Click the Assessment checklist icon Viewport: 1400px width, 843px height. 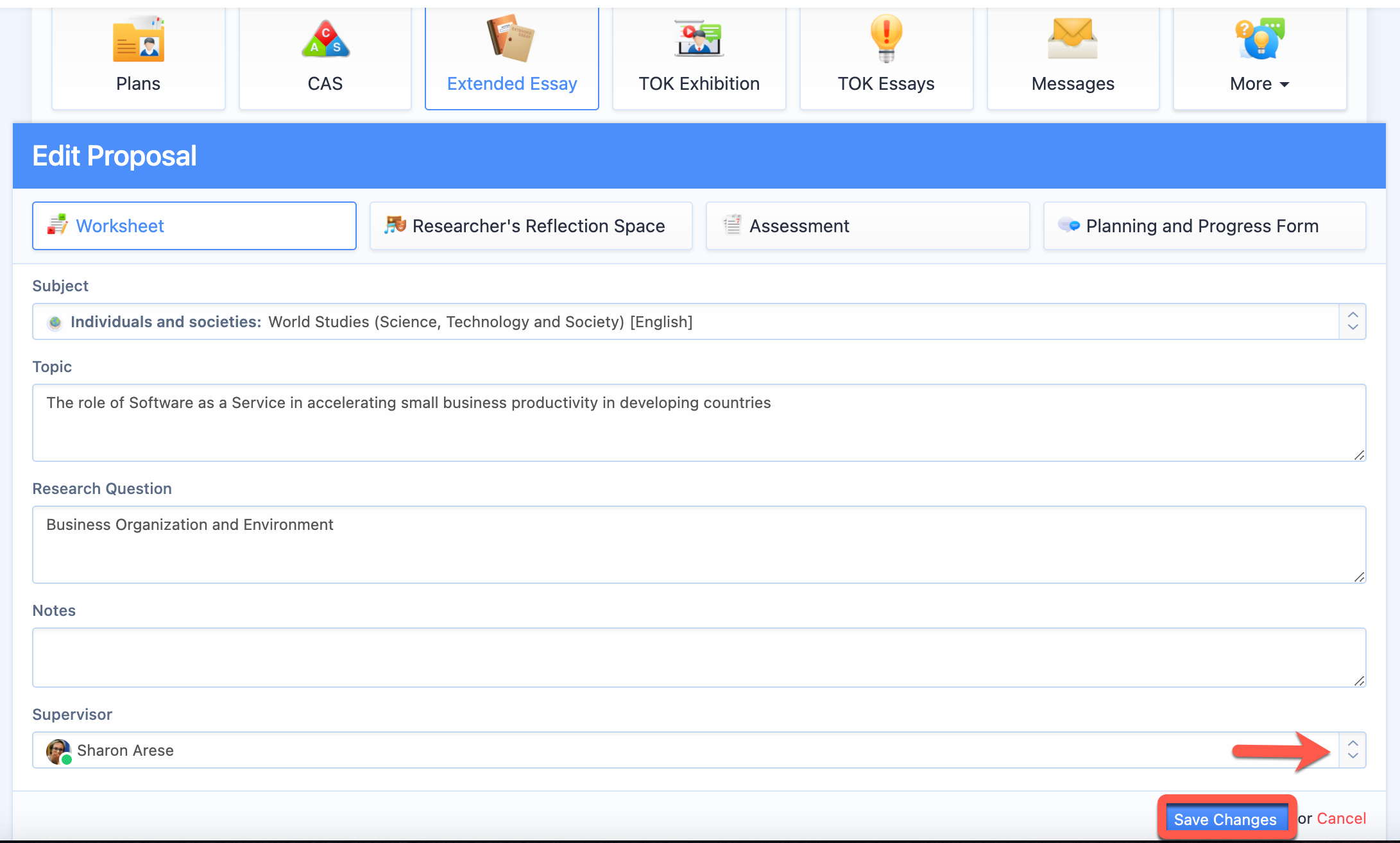click(732, 225)
